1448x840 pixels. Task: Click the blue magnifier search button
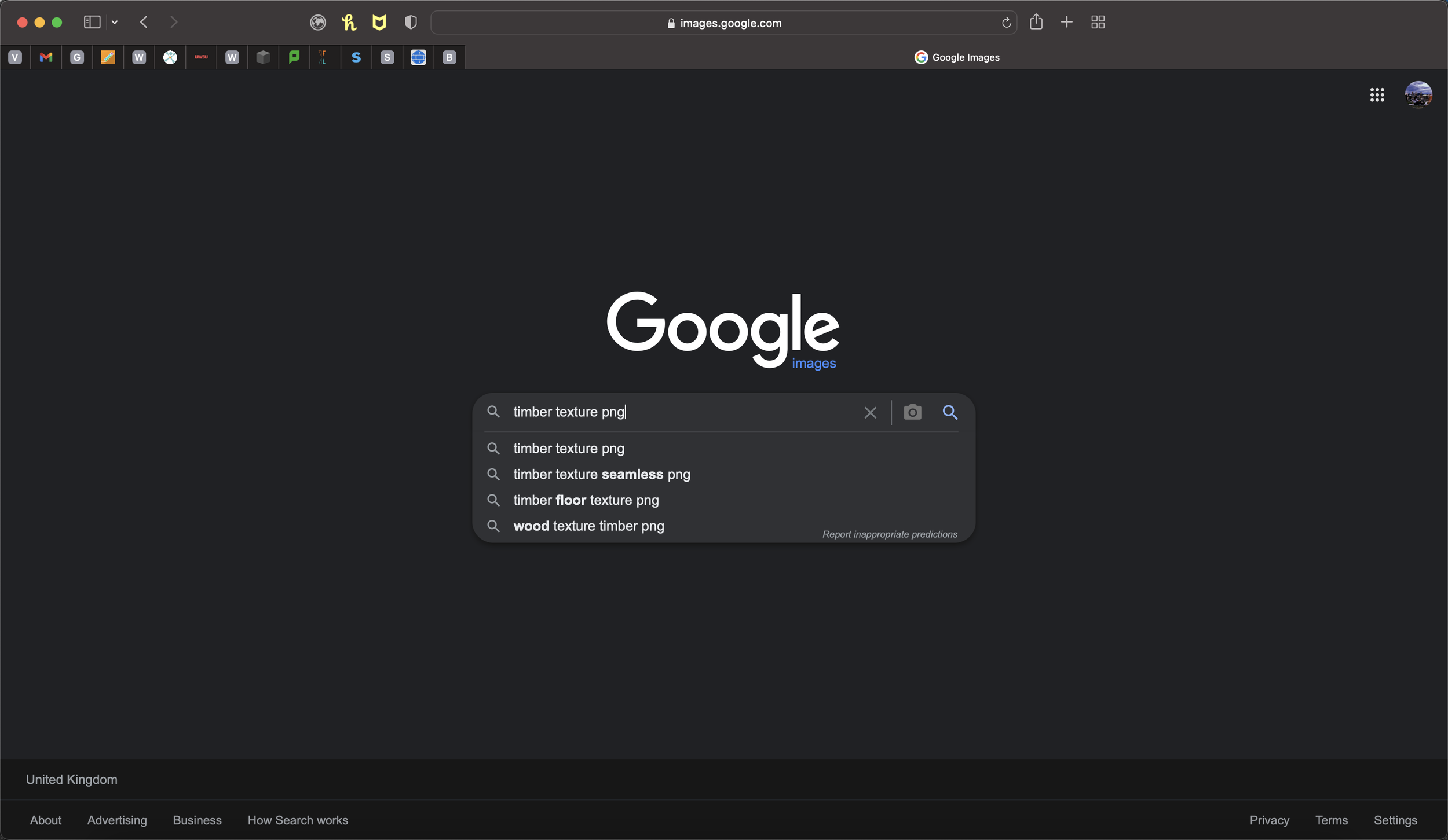coord(950,412)
